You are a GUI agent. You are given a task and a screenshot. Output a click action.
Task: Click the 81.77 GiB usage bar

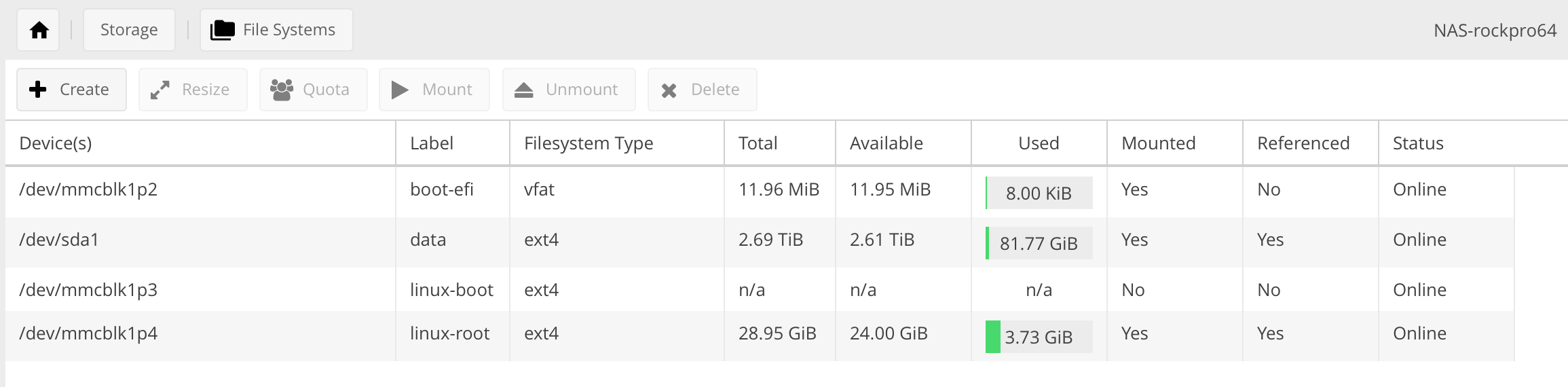(1039, 243)
